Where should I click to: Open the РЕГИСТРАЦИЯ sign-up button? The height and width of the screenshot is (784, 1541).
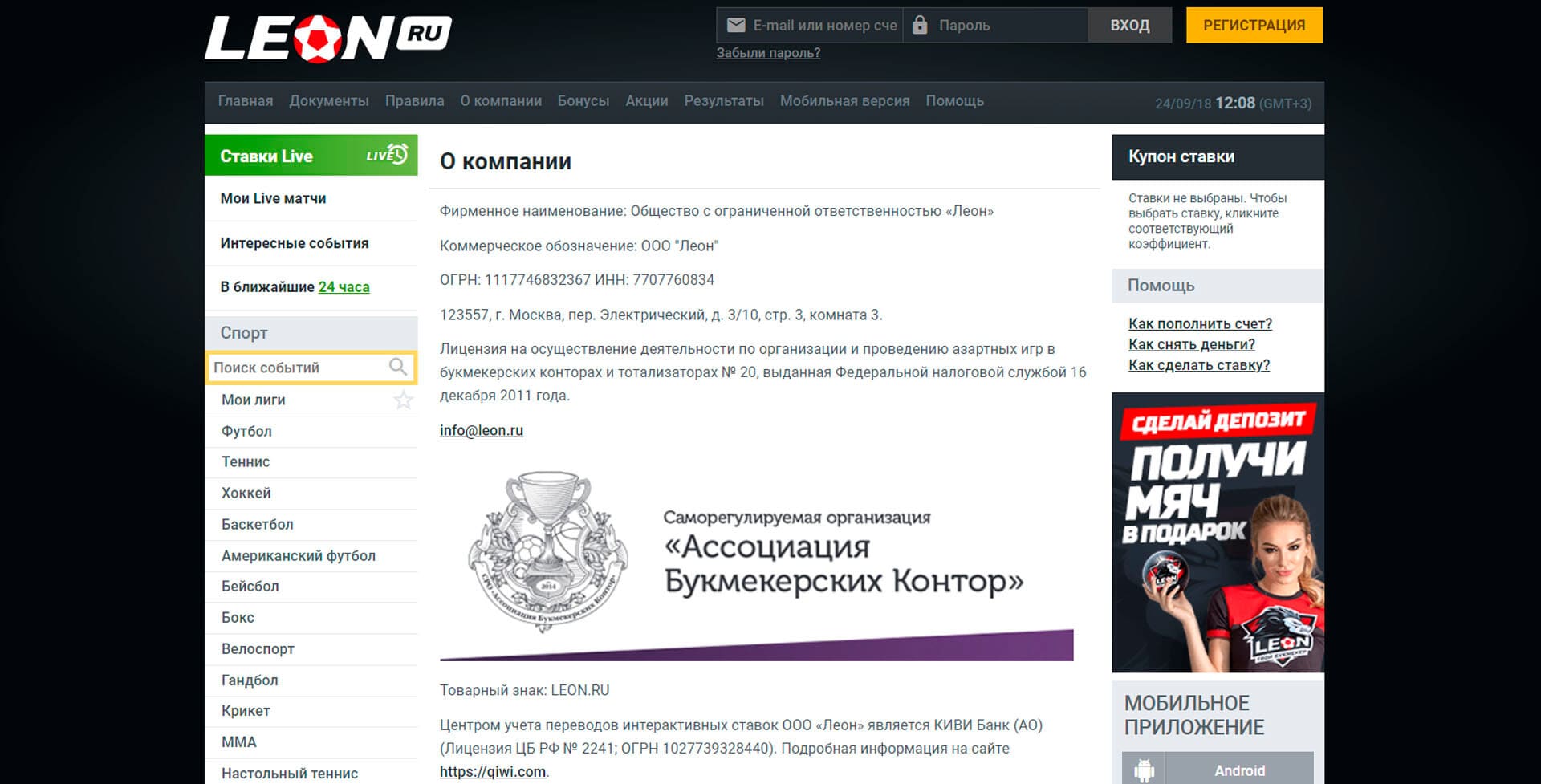tap(1254, 25)
